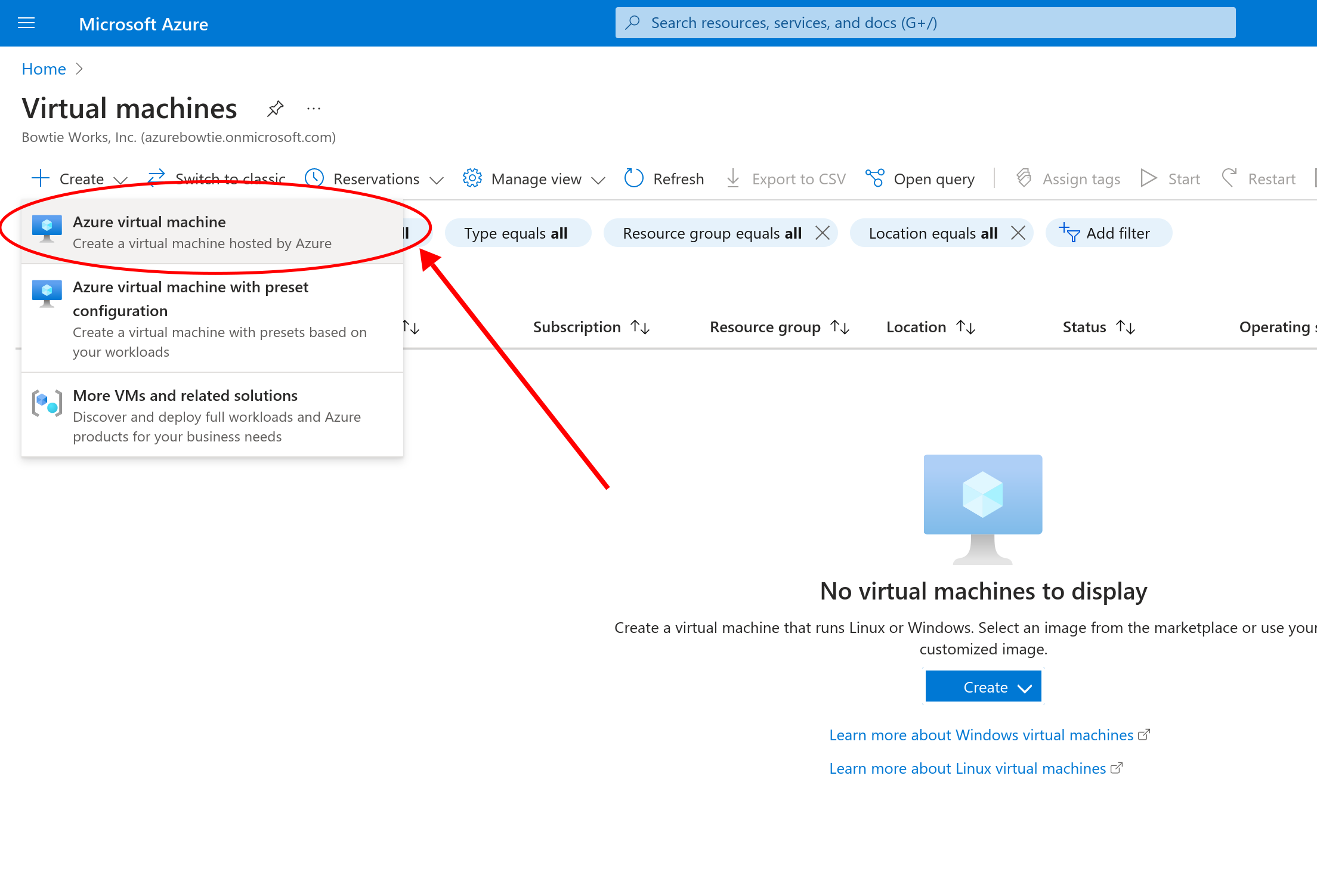Viewport: 1317px width, 896px height.
Task: Sort by Location column
Action: (x=930, y=327)
